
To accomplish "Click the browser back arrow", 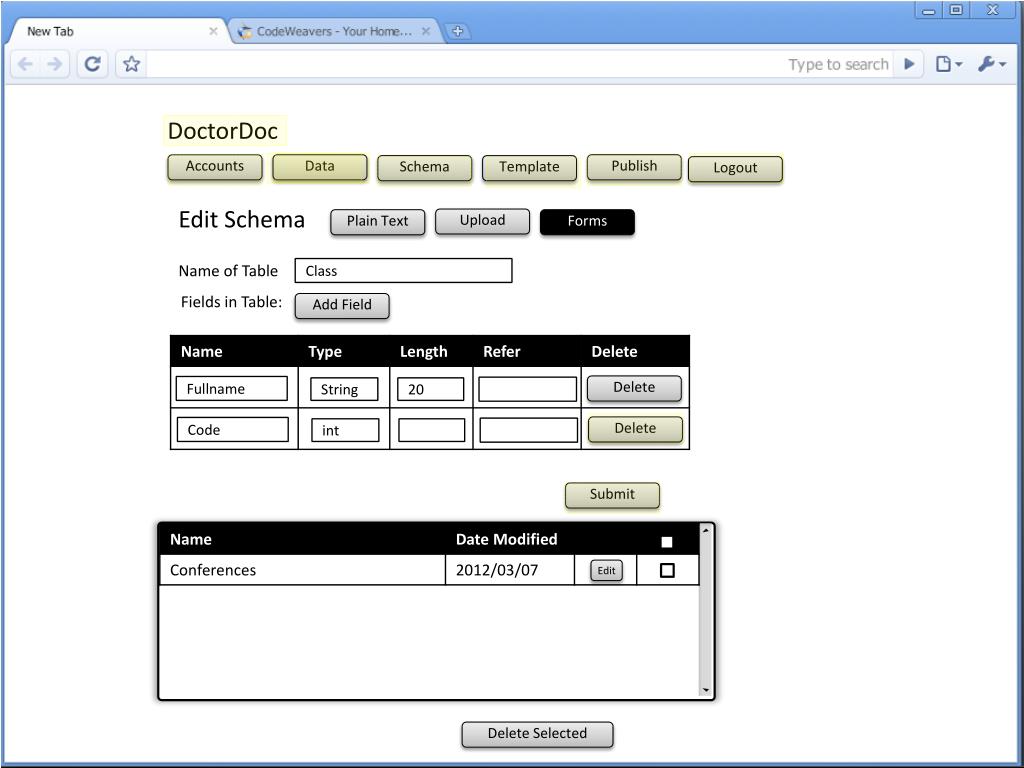I will (x=25, y=64).
